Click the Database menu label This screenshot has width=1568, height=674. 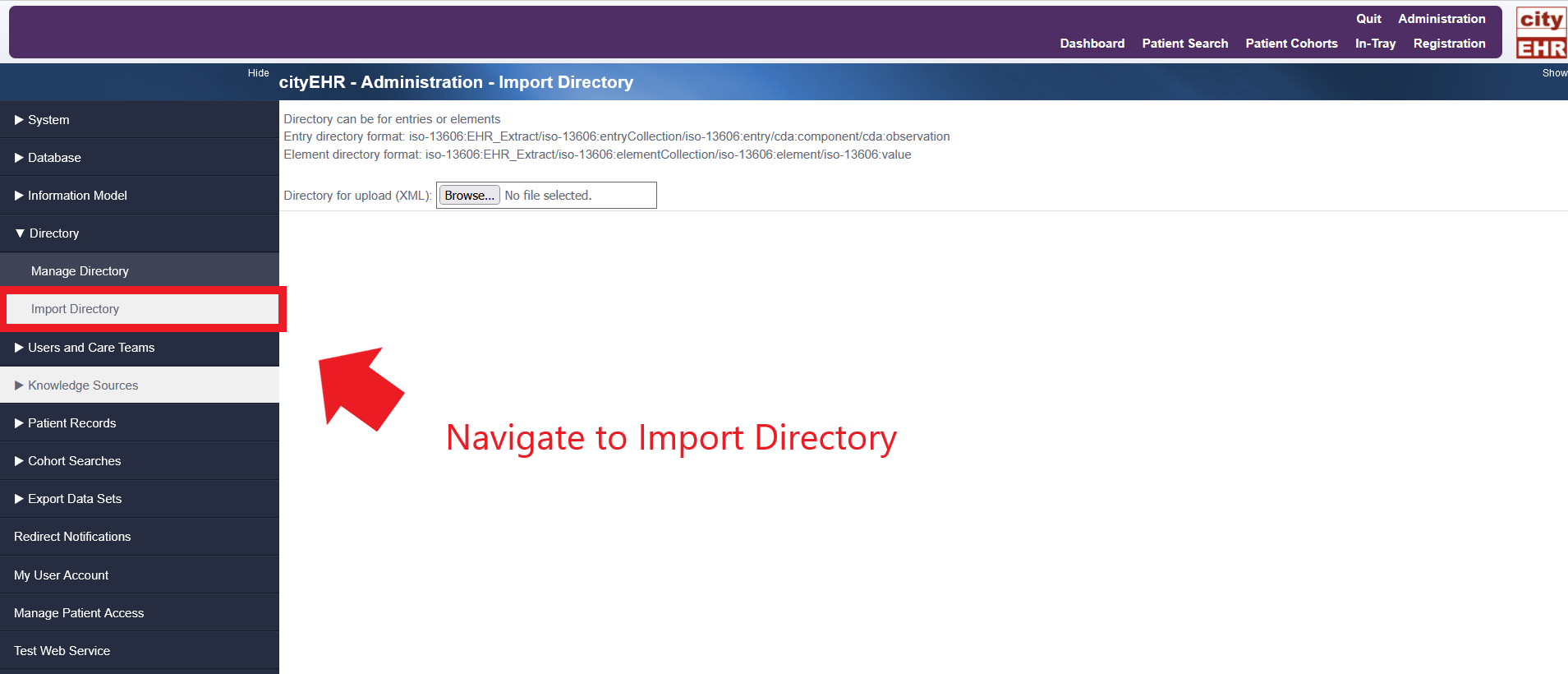click(54, 158)
